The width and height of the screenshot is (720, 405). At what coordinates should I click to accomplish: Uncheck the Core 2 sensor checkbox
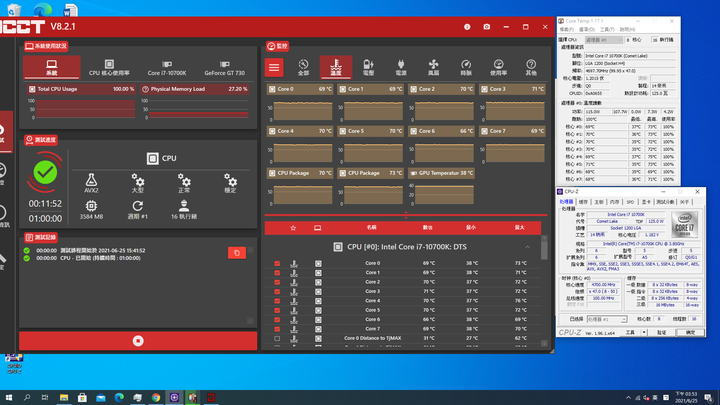277,282
